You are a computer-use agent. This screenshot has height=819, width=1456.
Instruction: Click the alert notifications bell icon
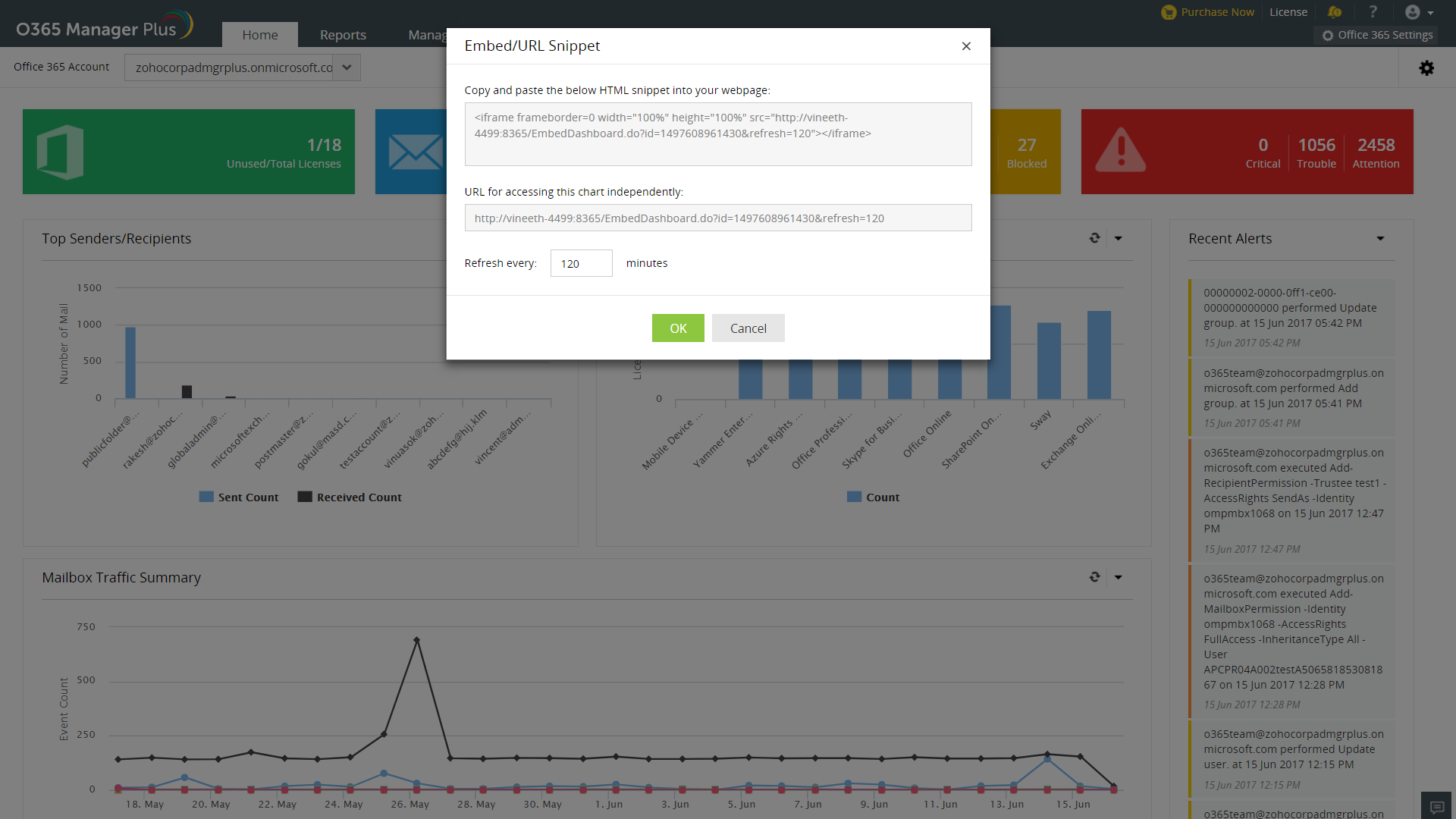pyautogui.click(x=1335, y=12)
